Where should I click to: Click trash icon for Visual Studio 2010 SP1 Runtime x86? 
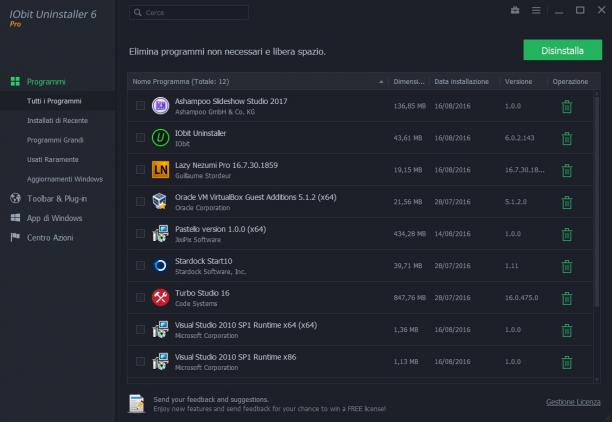(567, 362)
